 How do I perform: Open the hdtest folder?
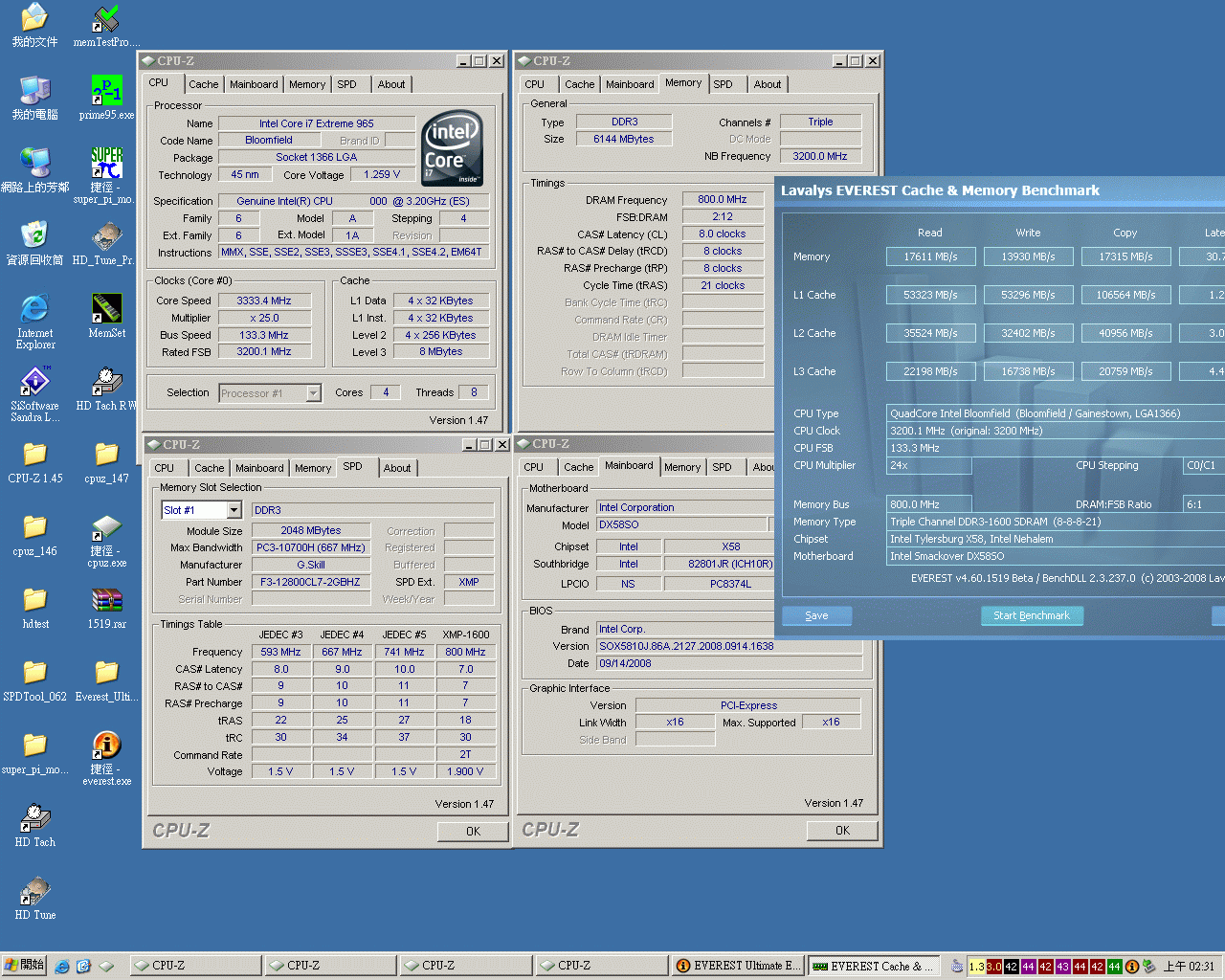pyautogui.click(x=34, y=607)
